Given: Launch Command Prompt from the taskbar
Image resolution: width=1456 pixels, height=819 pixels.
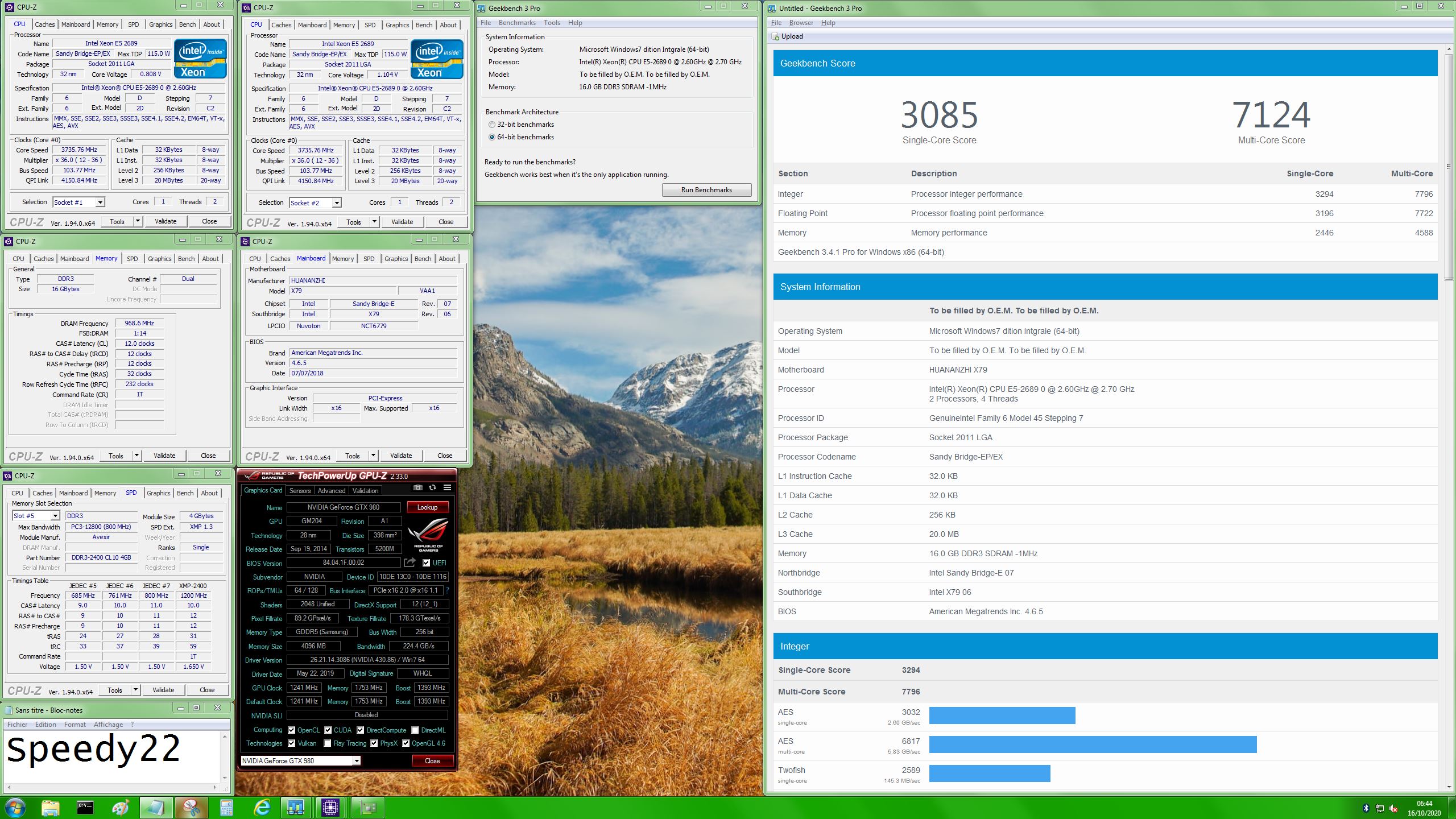Looking at the screenshot, I should pyautogui.click(x=85, y=808).
